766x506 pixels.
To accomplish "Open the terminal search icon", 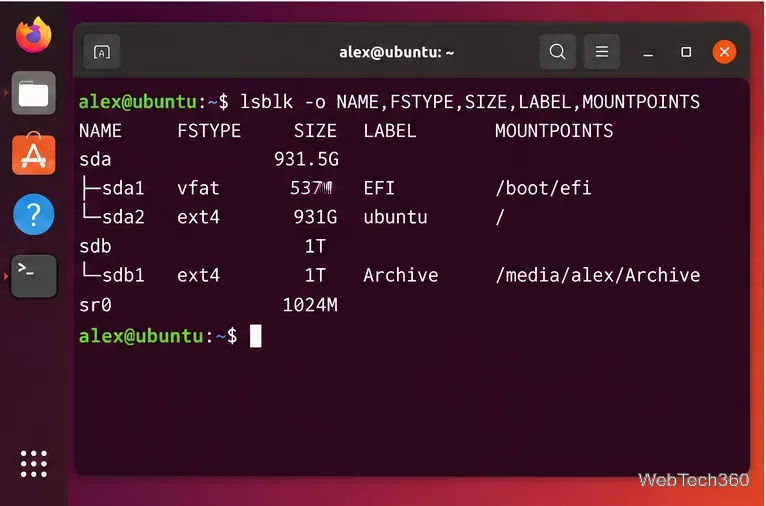I will point(557,51).
